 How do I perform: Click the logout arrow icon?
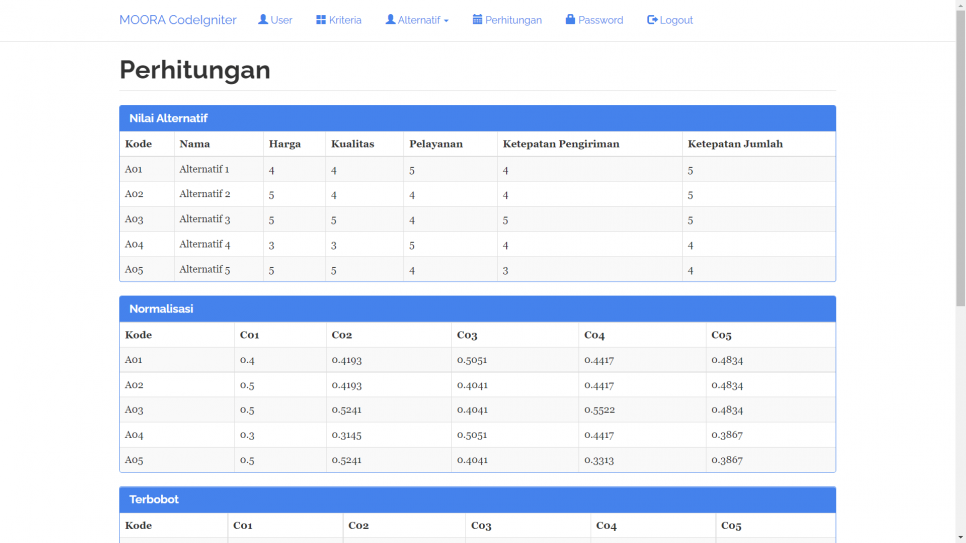coord(652,20)
